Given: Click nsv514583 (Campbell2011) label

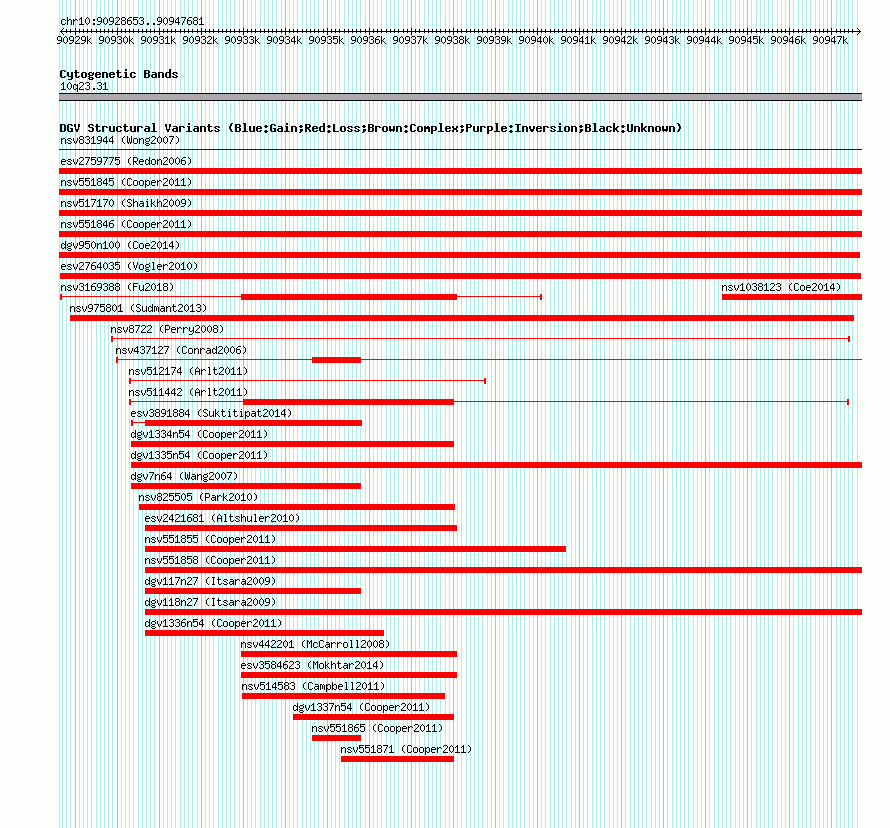Looking at the screenshot, I should tap(313, 686).
